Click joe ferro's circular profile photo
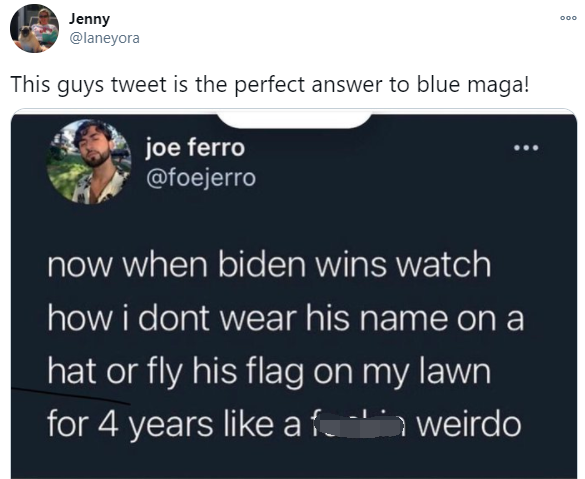Viewport: 585px width, 479px height. tap(89, 162)
